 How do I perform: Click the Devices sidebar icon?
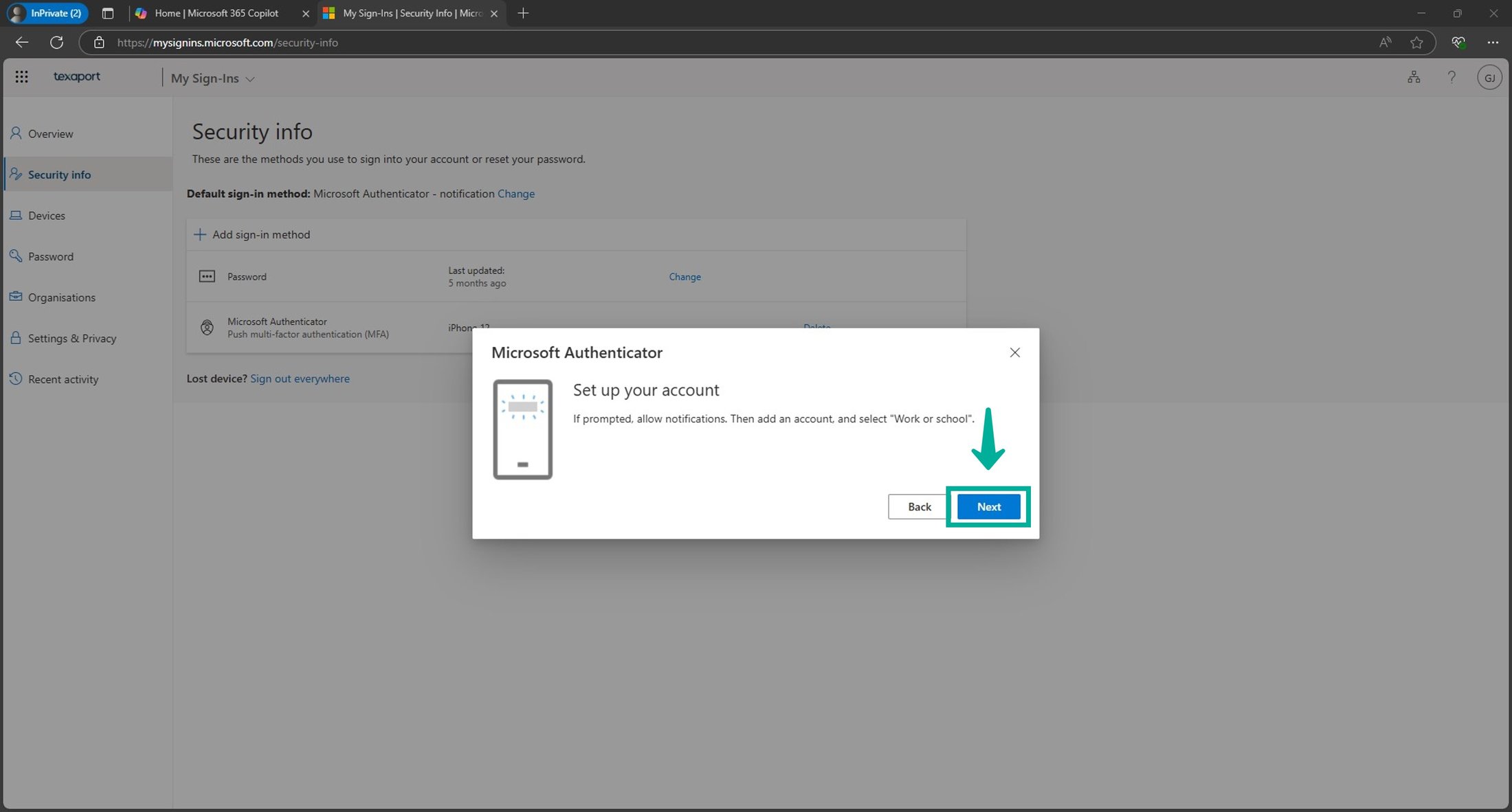(x=16, y=215)
